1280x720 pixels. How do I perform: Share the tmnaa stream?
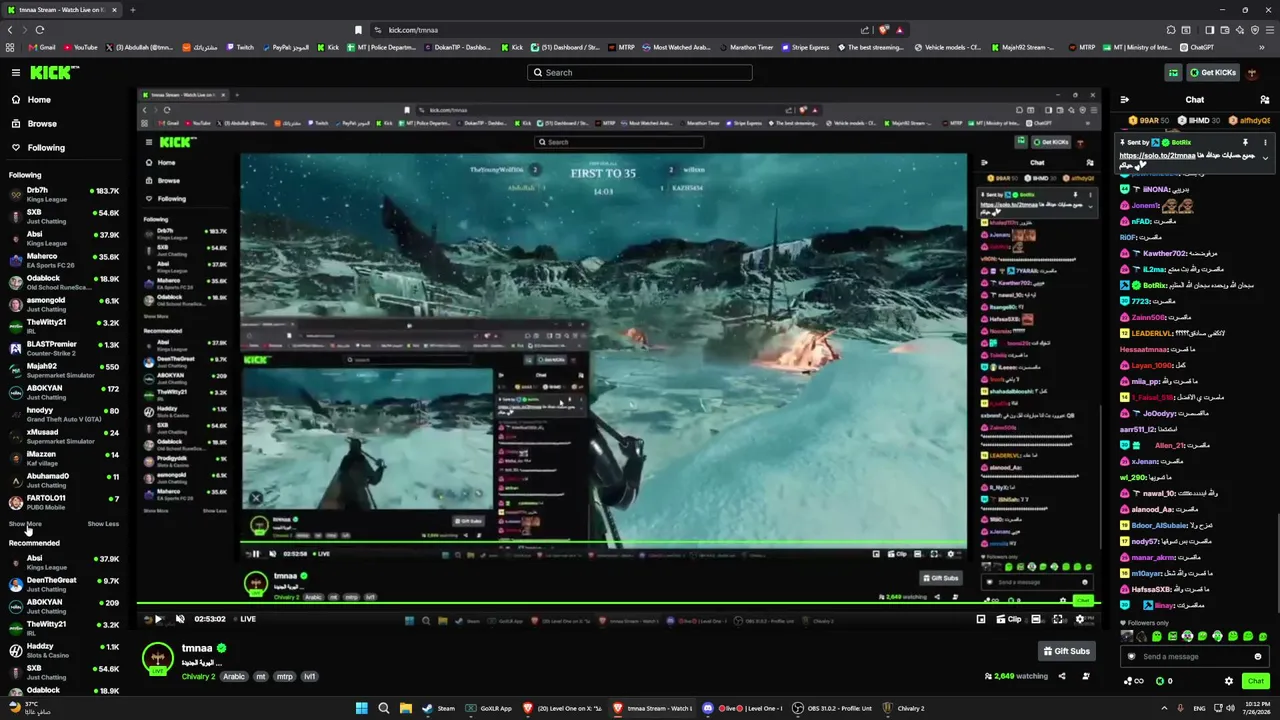[1062, 676]
